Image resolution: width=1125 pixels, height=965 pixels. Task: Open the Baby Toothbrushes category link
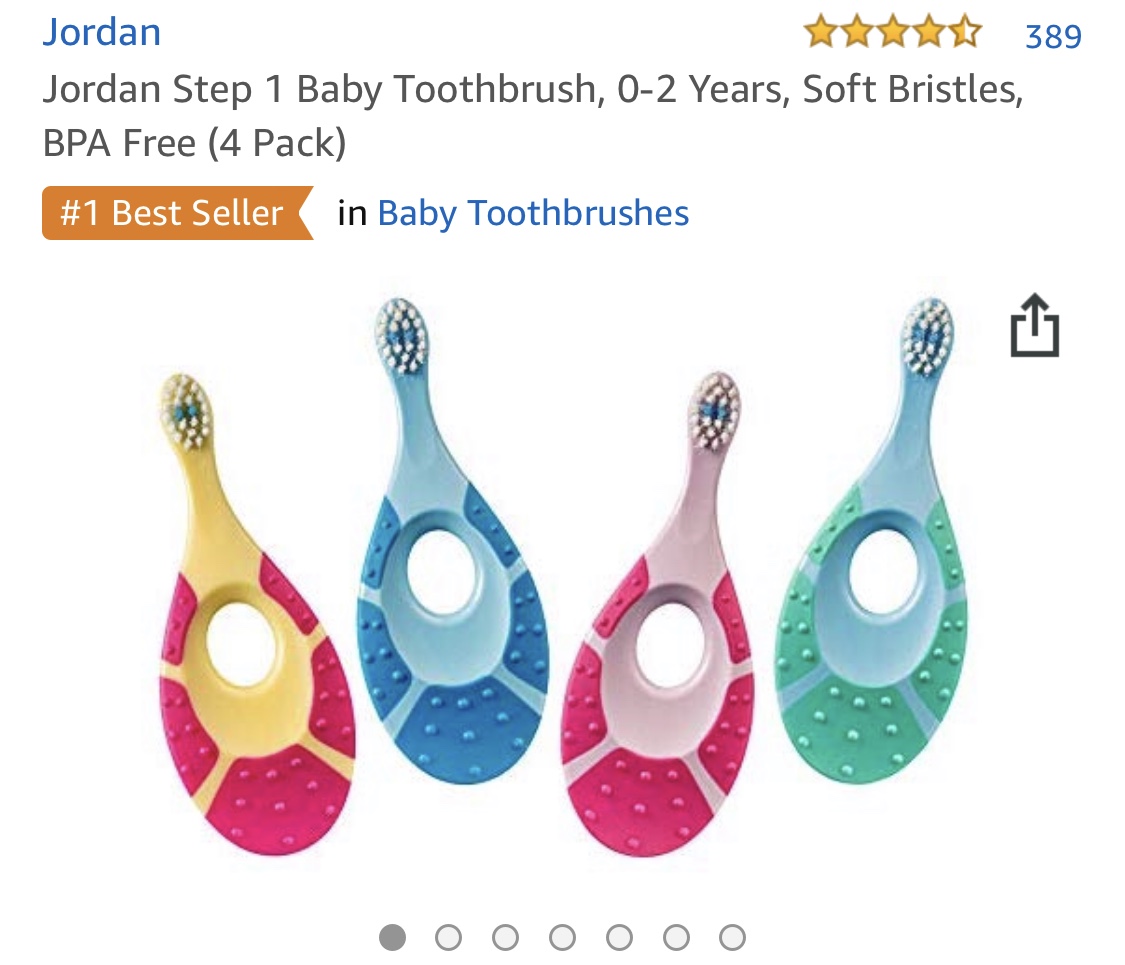pos(533,213)
